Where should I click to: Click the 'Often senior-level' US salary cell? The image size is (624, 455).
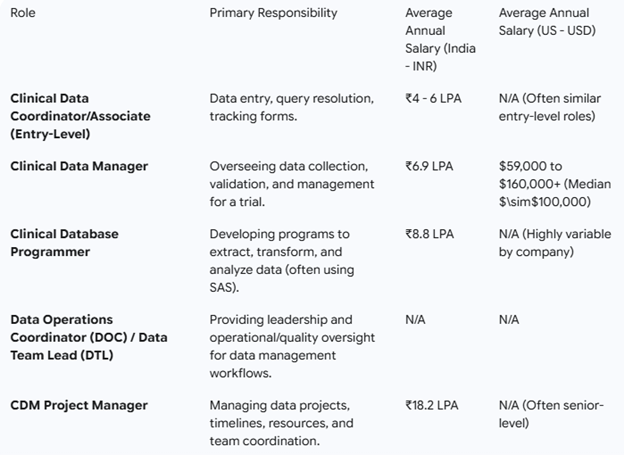point(551,414)
